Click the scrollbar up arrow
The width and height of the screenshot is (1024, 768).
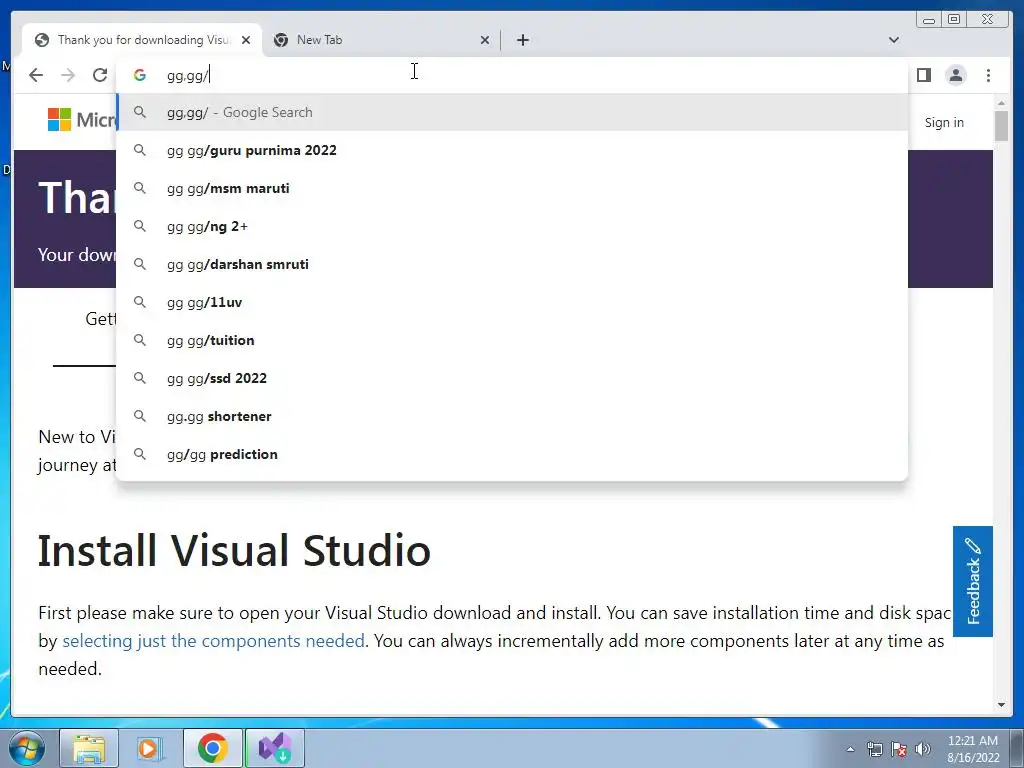(x=1002, y=103)
